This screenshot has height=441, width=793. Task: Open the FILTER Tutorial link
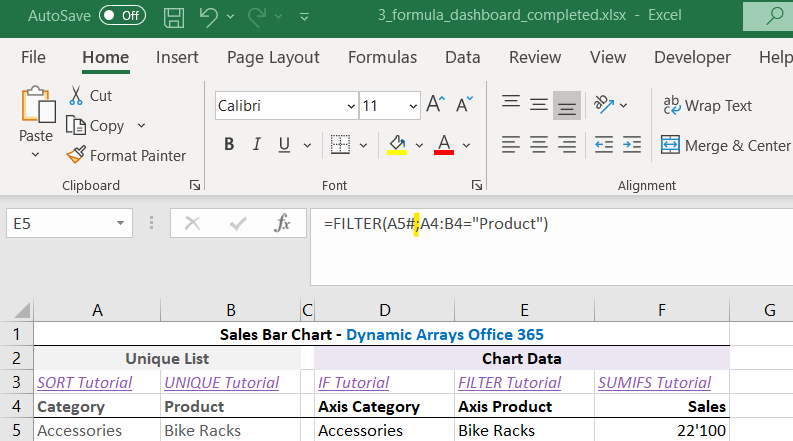click(x=509, y=382)
